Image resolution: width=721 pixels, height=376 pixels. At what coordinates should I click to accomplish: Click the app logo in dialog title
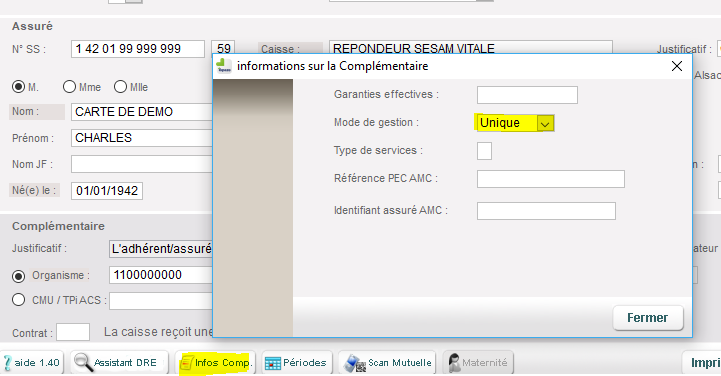coord(224,66)
